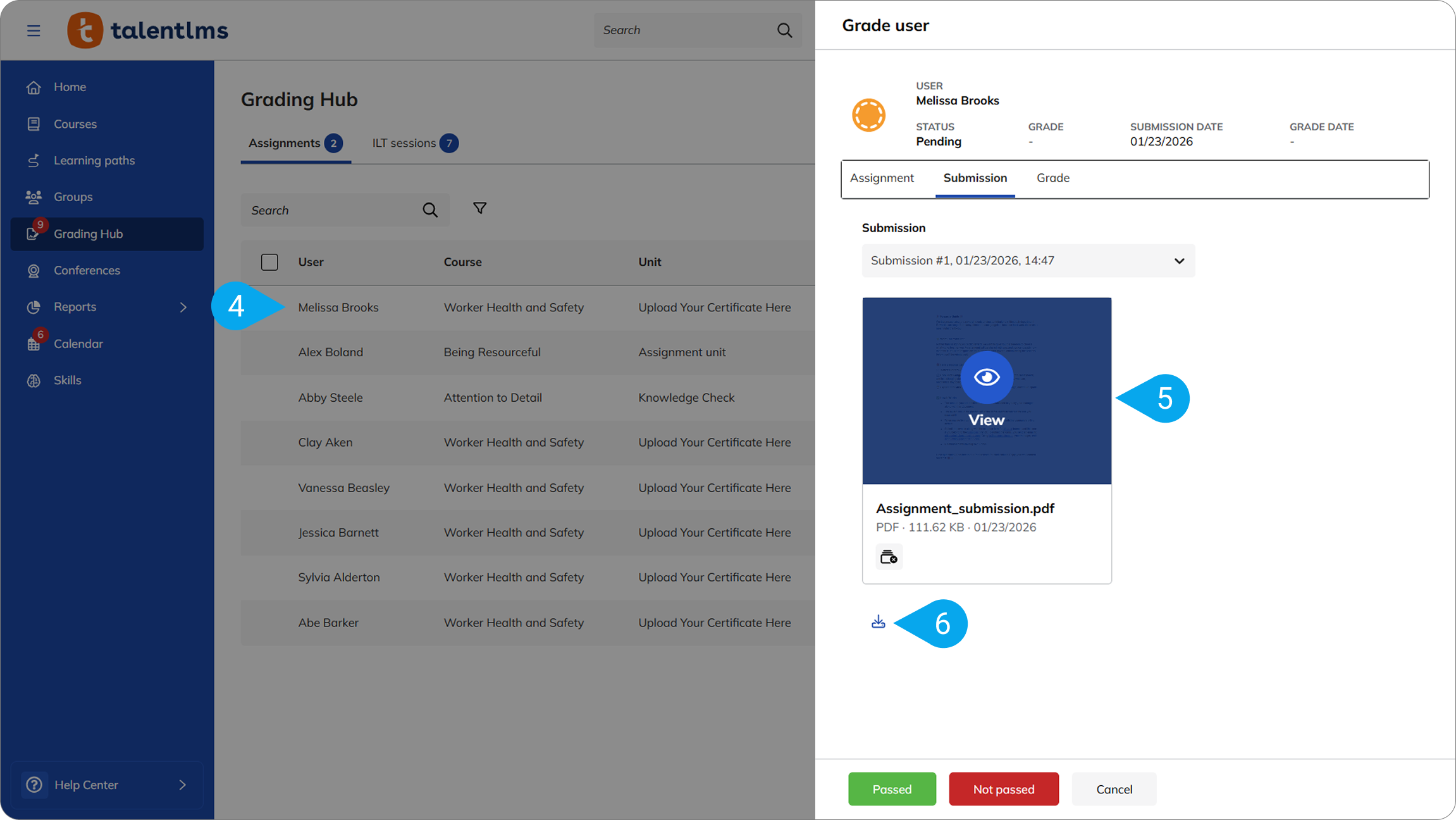This screenshot has height=820, width=1456.
Task: Expand the Reports submenu chevron
Action: coord(183,307)
